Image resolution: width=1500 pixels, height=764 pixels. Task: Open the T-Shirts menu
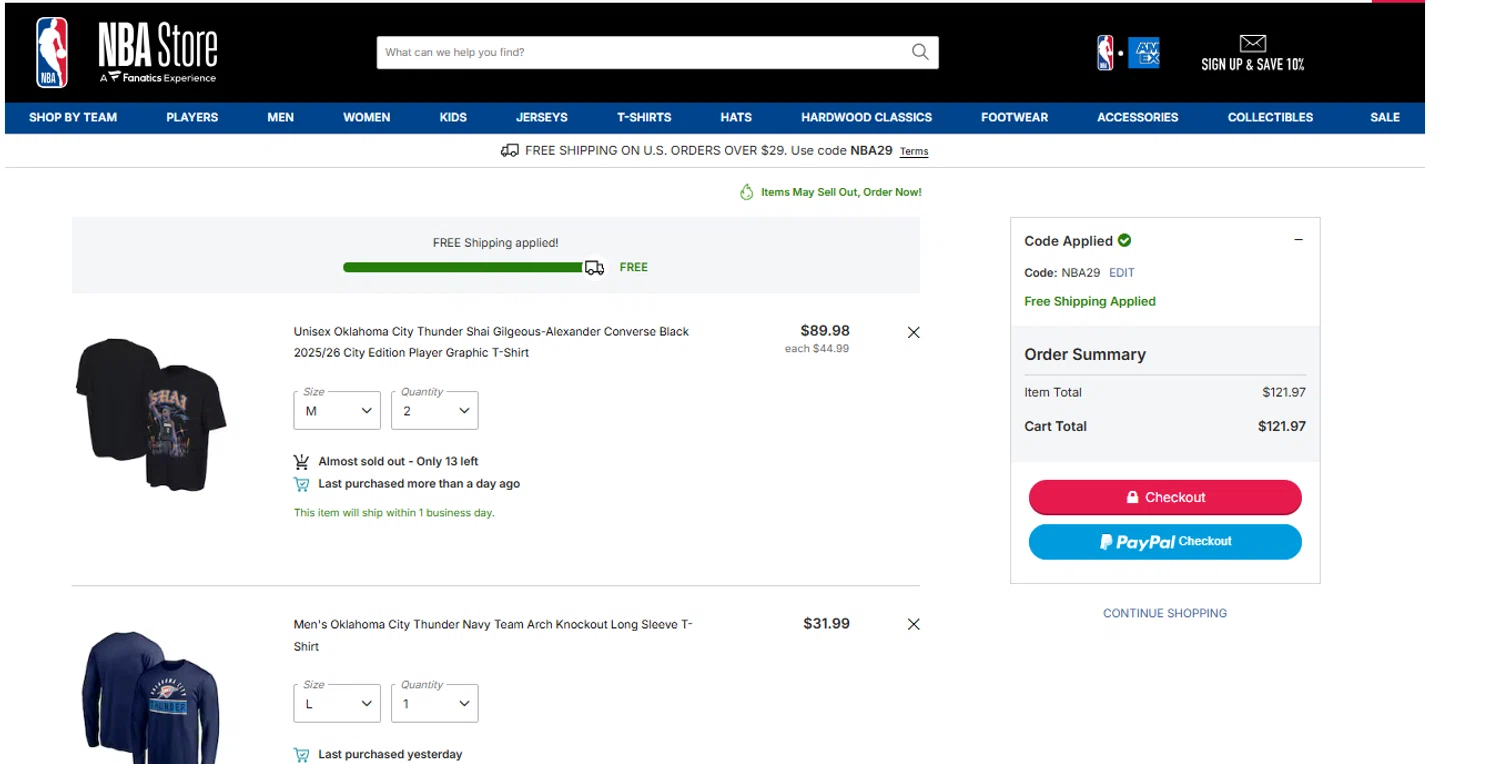pos(644,117)
